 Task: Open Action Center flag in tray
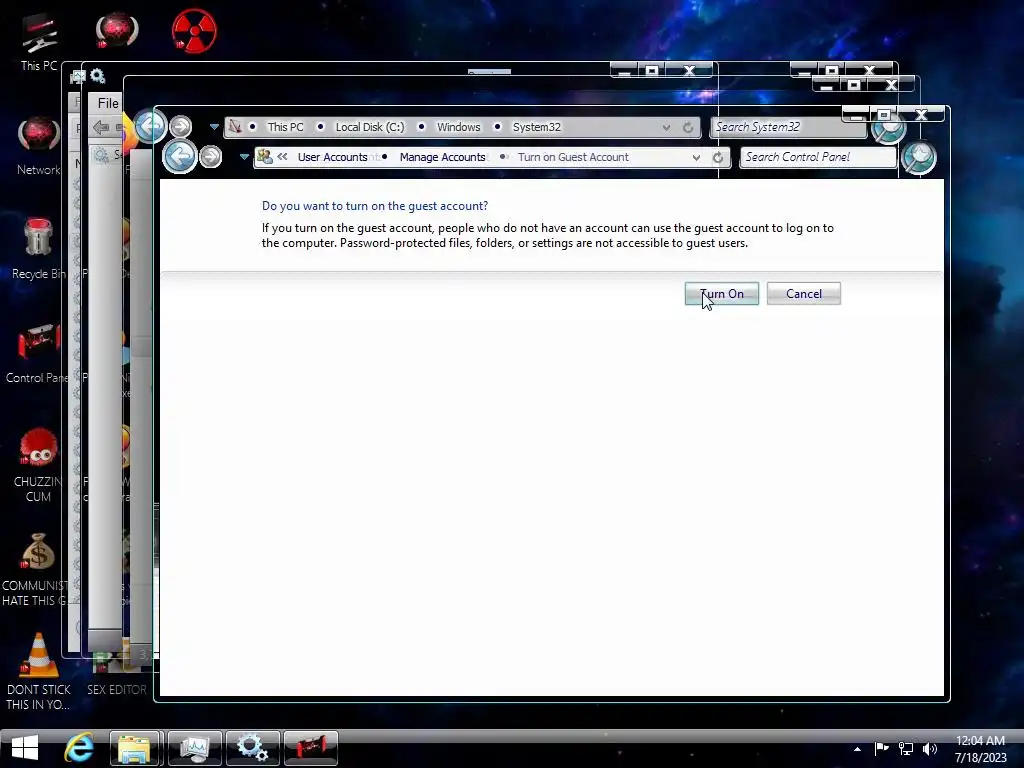click(x=881, y=749)
